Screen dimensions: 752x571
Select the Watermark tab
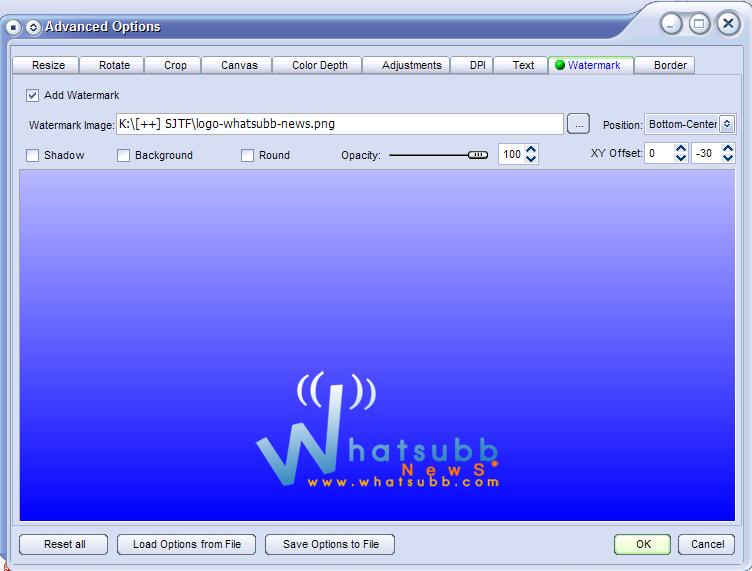[591, 65]
